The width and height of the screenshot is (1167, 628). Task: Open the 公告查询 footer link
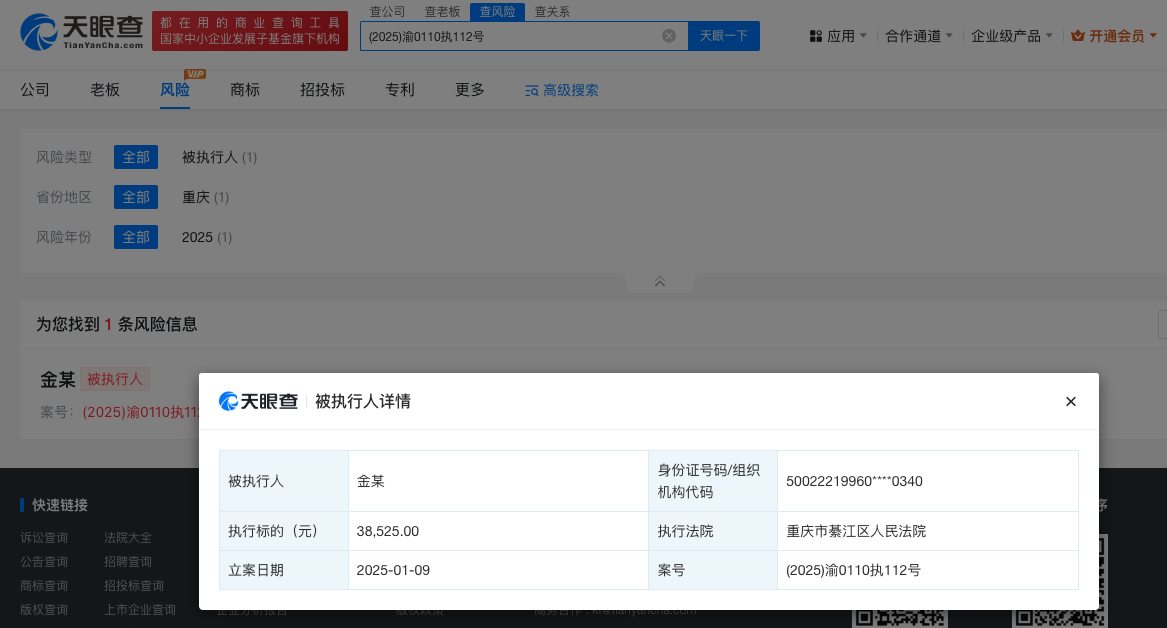(44, 562)
